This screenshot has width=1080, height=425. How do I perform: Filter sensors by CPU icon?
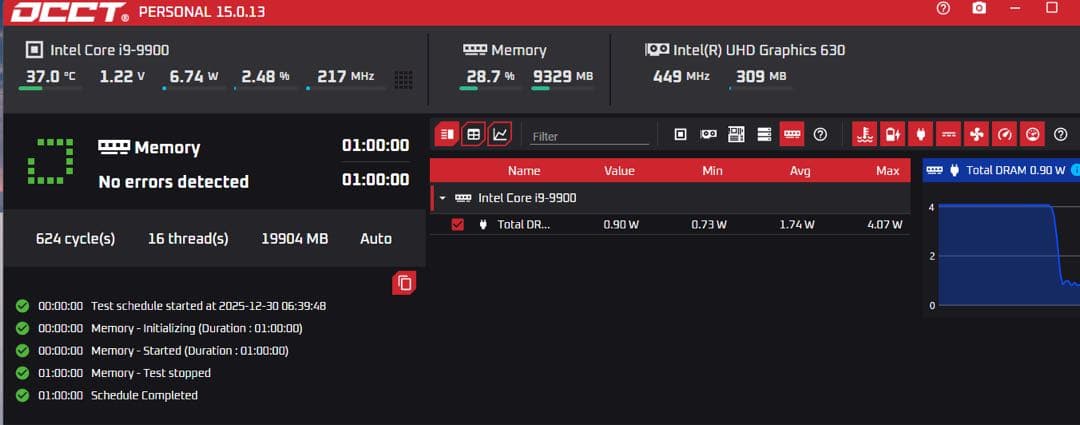pos(680,134)
